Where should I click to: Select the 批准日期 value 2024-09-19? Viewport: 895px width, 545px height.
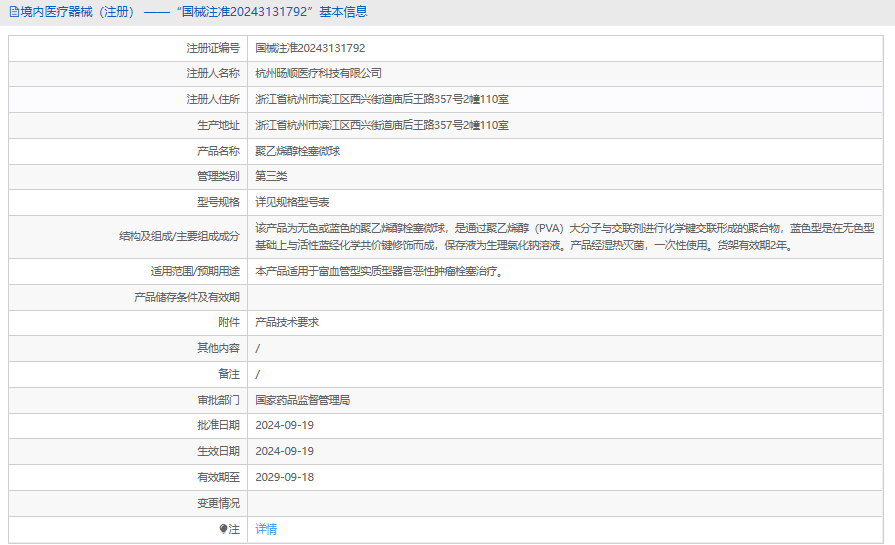tap(284, 425)
